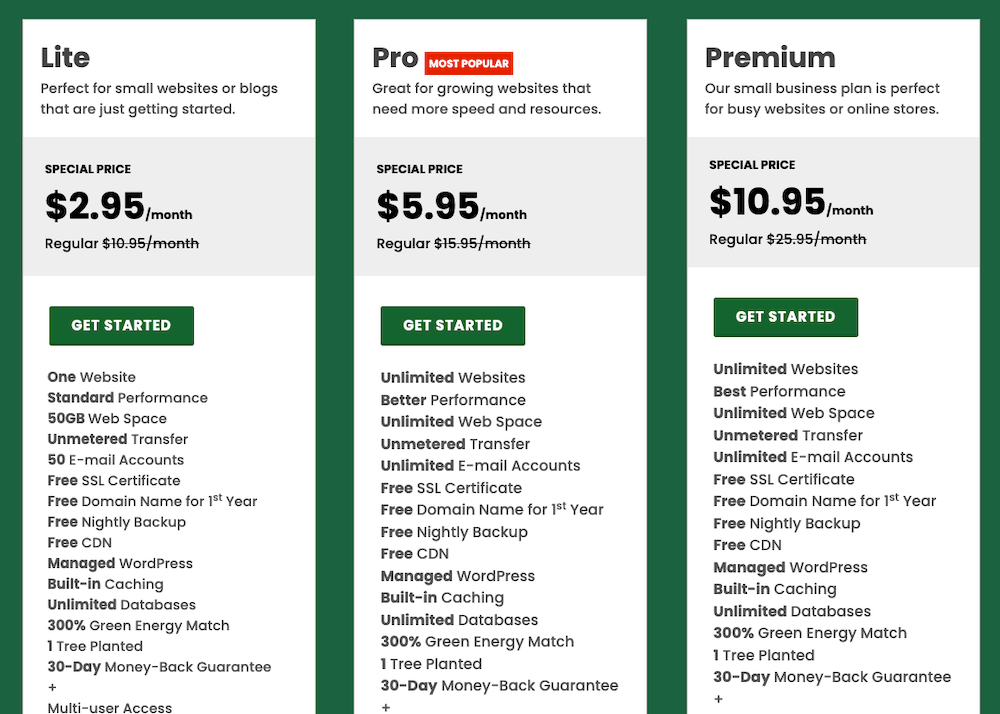Click the Premium plan GET STARTED button
Image resolution: width=1000 pixels, height=714 pixels.
785,316
